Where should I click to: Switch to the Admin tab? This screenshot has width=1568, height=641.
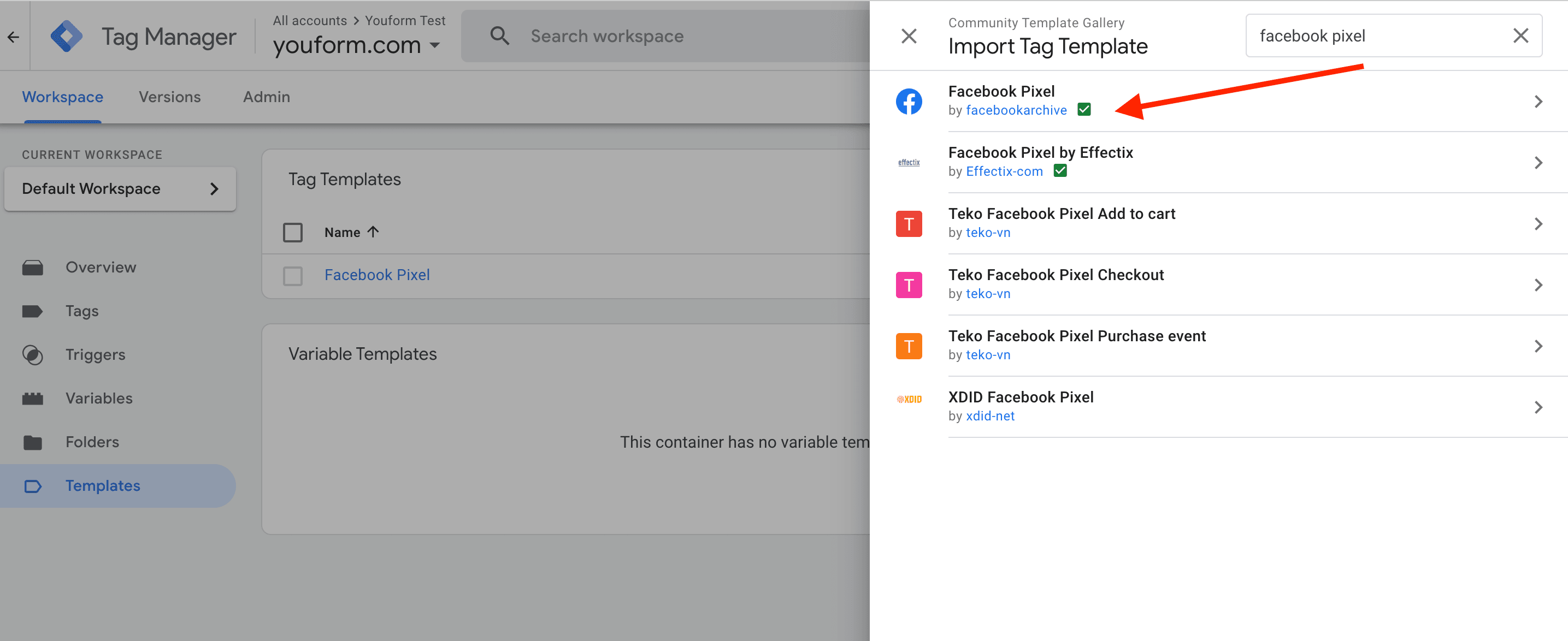[x=267, y=97]
